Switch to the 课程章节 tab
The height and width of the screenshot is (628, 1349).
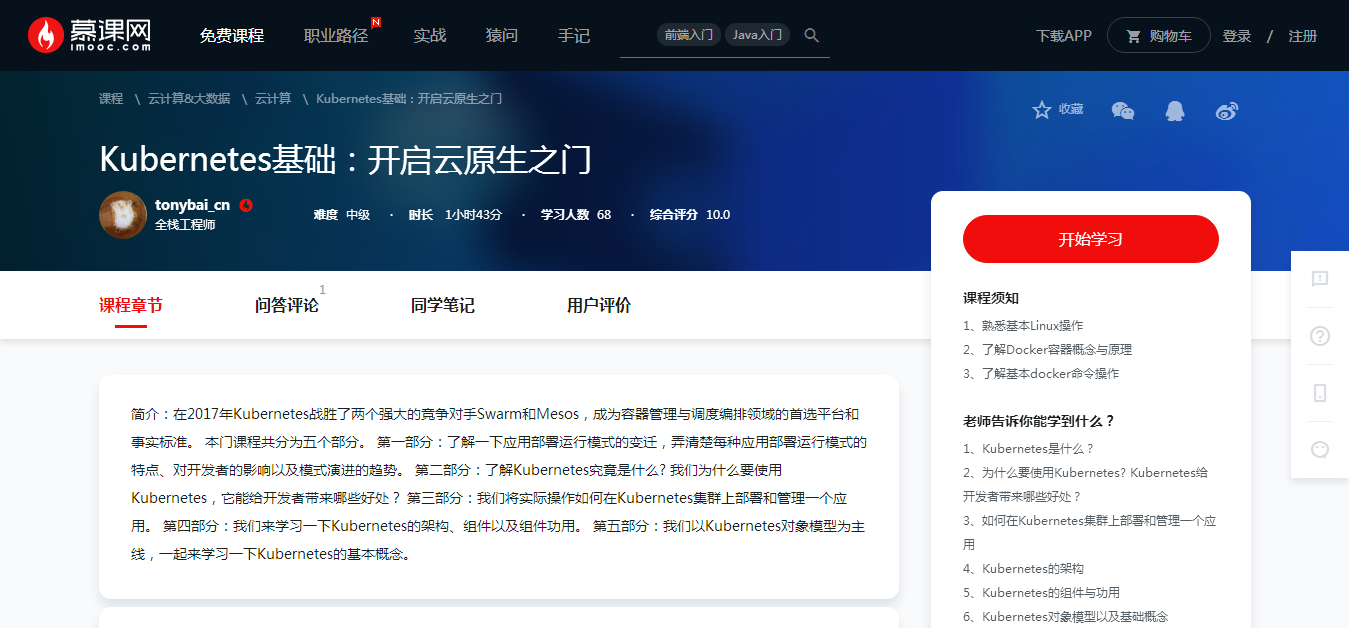(x=131, y=306)
